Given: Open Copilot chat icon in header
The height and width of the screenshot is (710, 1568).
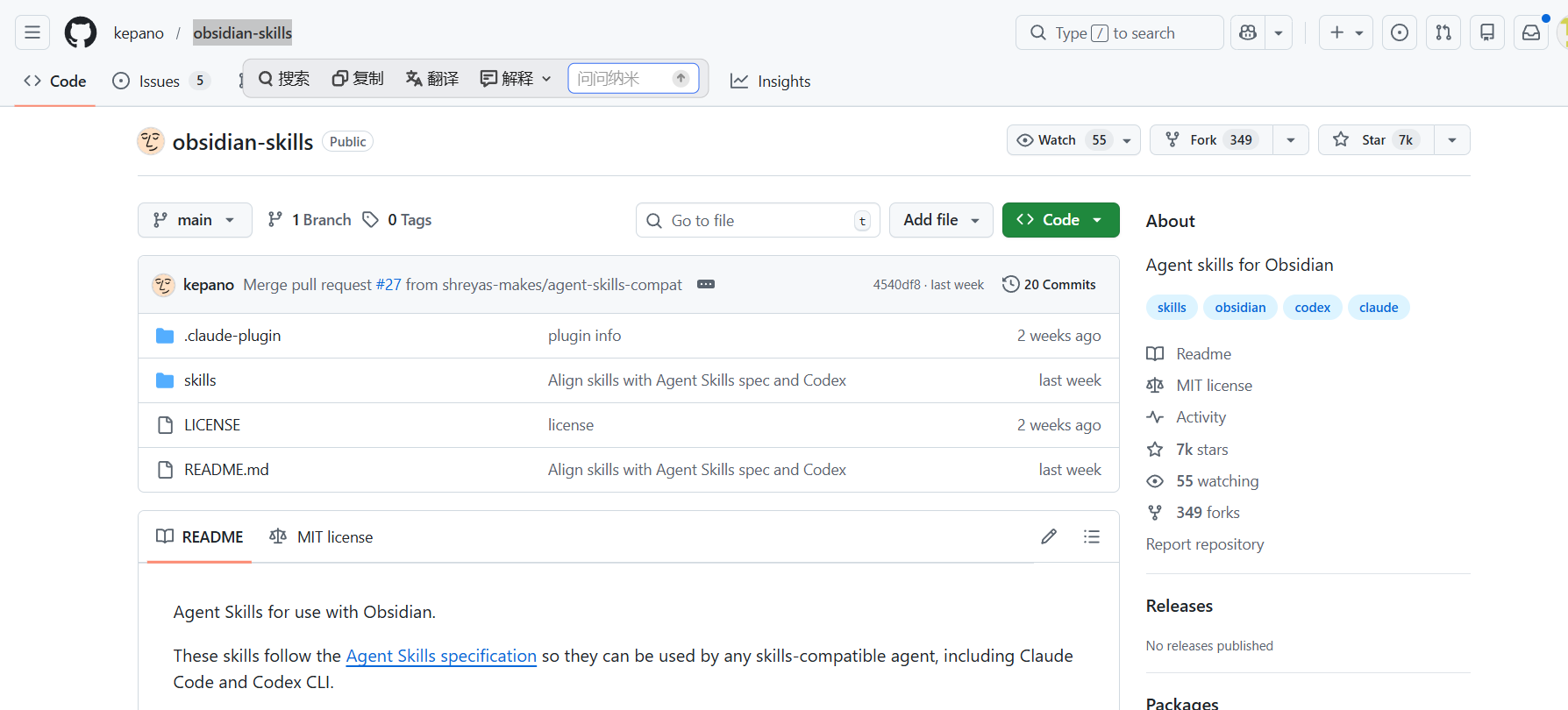Looking at the screenshot, I should 1248,32.
